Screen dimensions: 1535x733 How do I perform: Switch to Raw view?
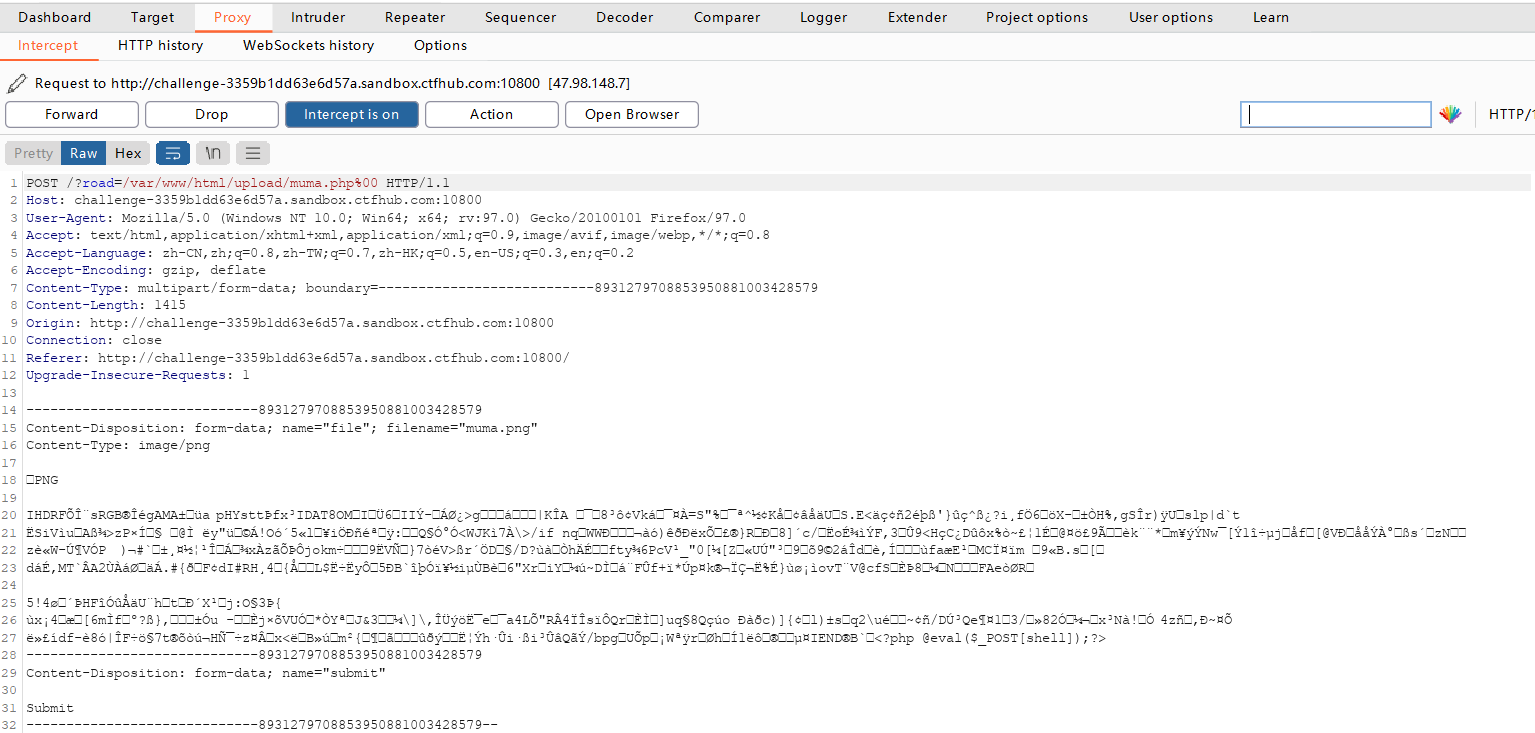(84, 153)
